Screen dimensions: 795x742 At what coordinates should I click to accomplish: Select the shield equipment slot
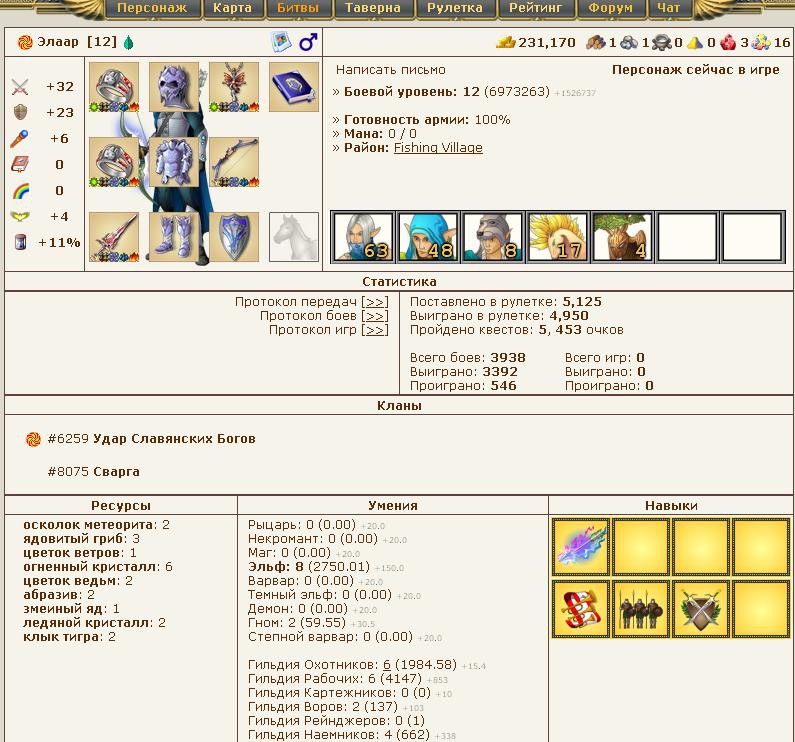[x=234, y=237]
